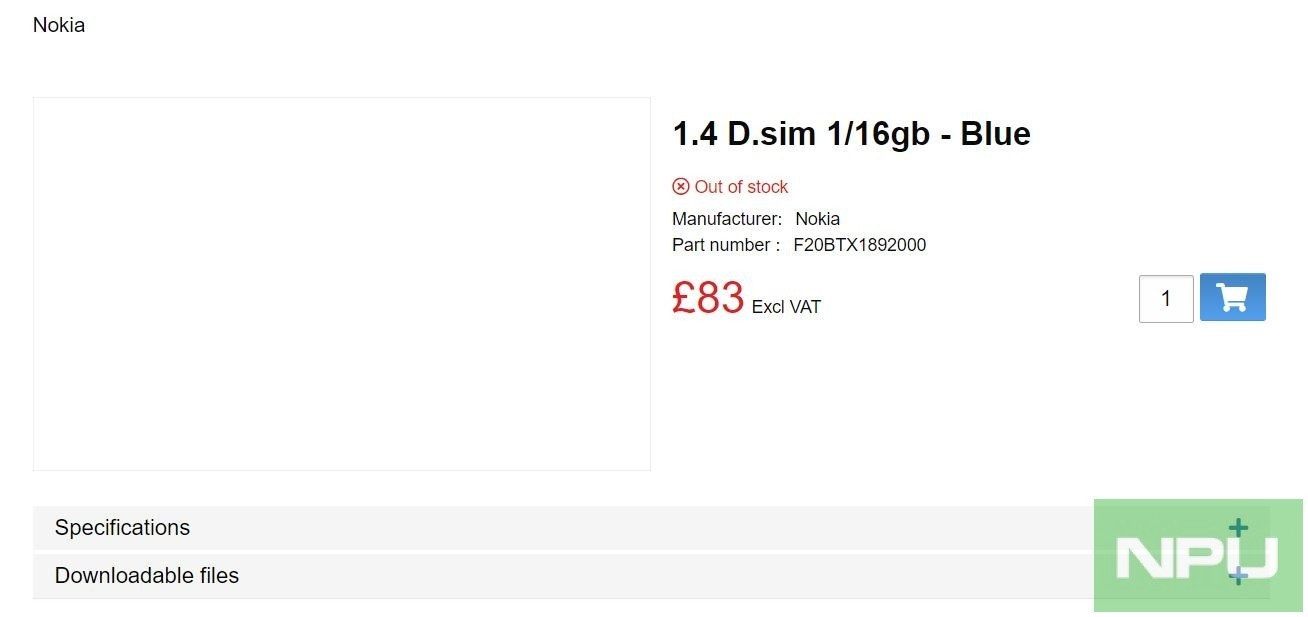Viewport: 1308px width, 617px height.
Task: Click the Nokia manufacturer value
Action: [x=817, y=219]
